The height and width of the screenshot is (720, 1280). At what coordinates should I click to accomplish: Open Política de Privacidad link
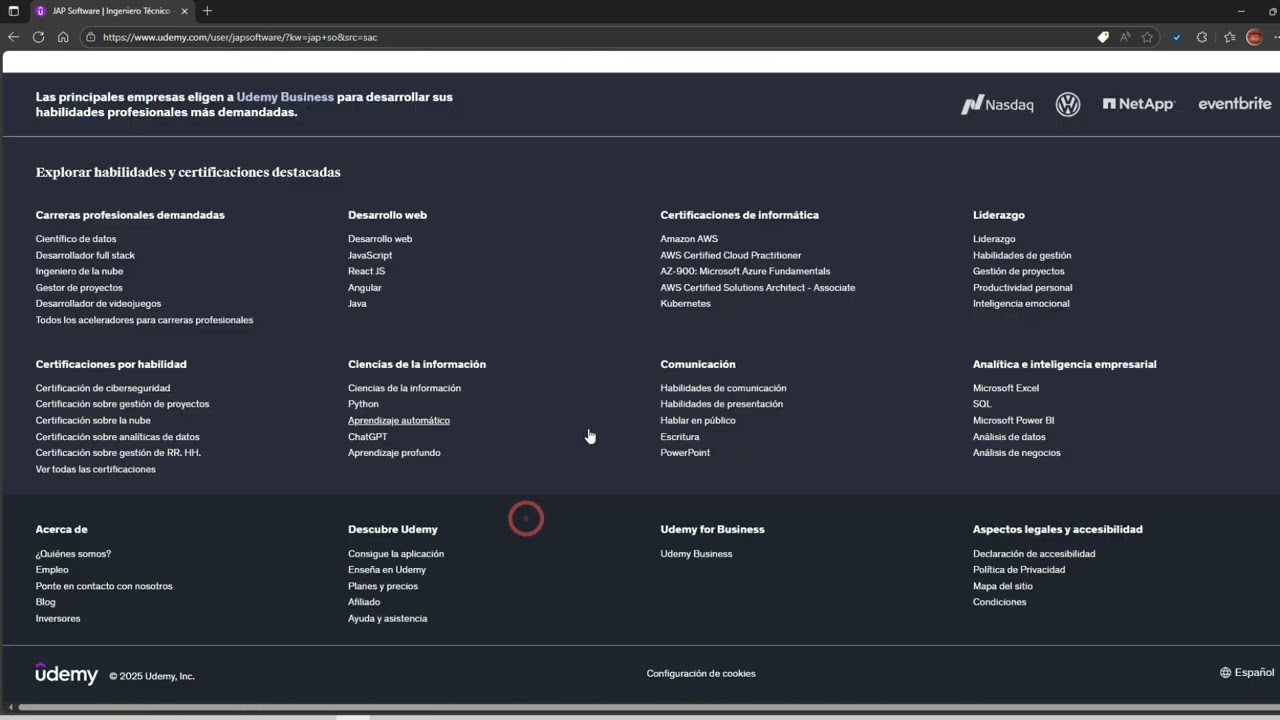[x=1019, y=570]
